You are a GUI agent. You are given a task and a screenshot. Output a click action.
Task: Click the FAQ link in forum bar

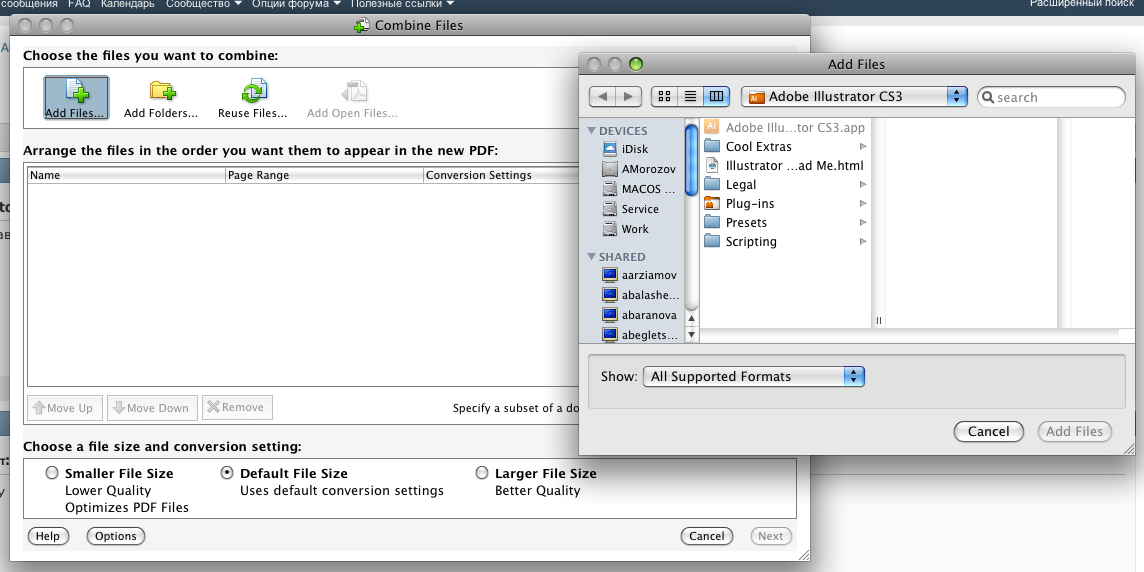(x=79, y=4)
